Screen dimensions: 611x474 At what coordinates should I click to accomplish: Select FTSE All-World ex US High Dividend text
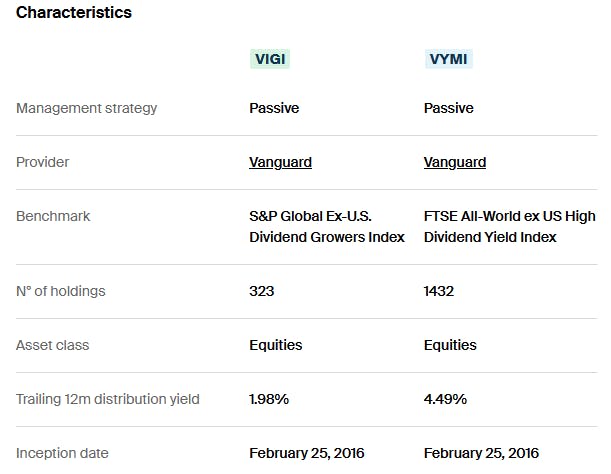(x=509, y=227)
